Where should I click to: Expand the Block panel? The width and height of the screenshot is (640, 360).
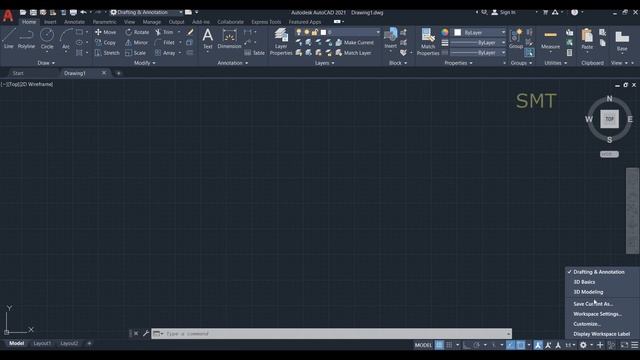[x=398, y=63]
